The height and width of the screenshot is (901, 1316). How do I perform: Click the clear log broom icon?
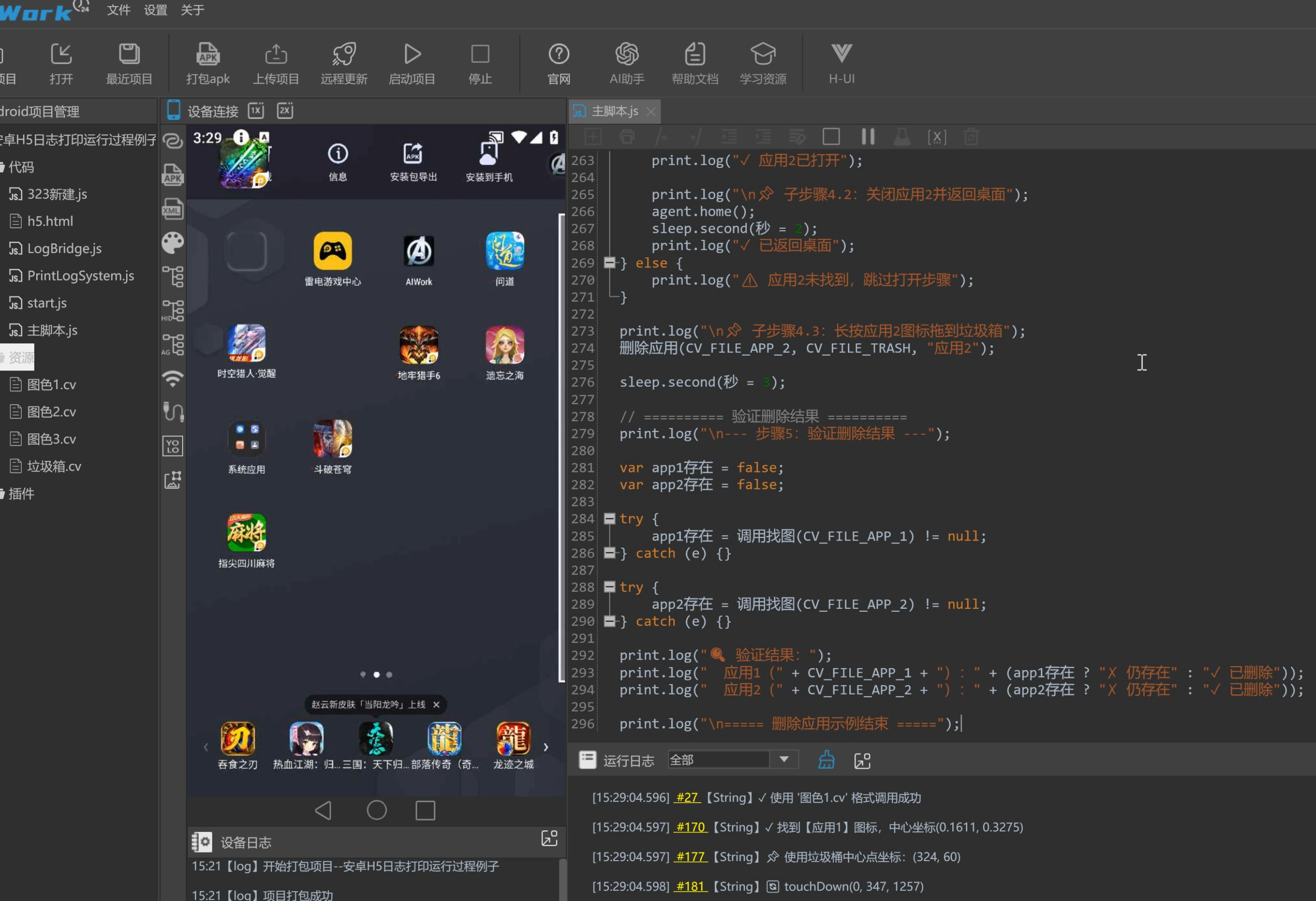click(826, 759)
